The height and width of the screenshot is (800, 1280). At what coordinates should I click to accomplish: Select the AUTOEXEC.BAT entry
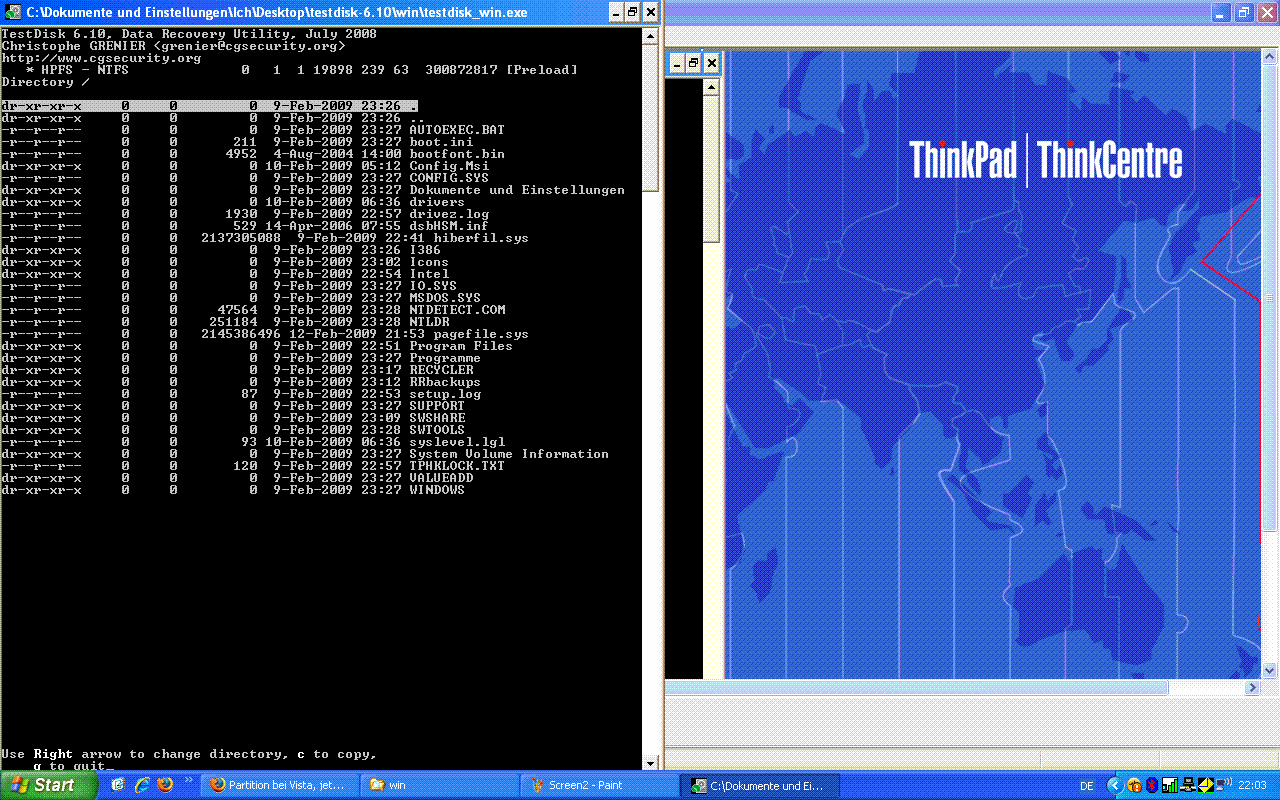(x=253, y=130)
